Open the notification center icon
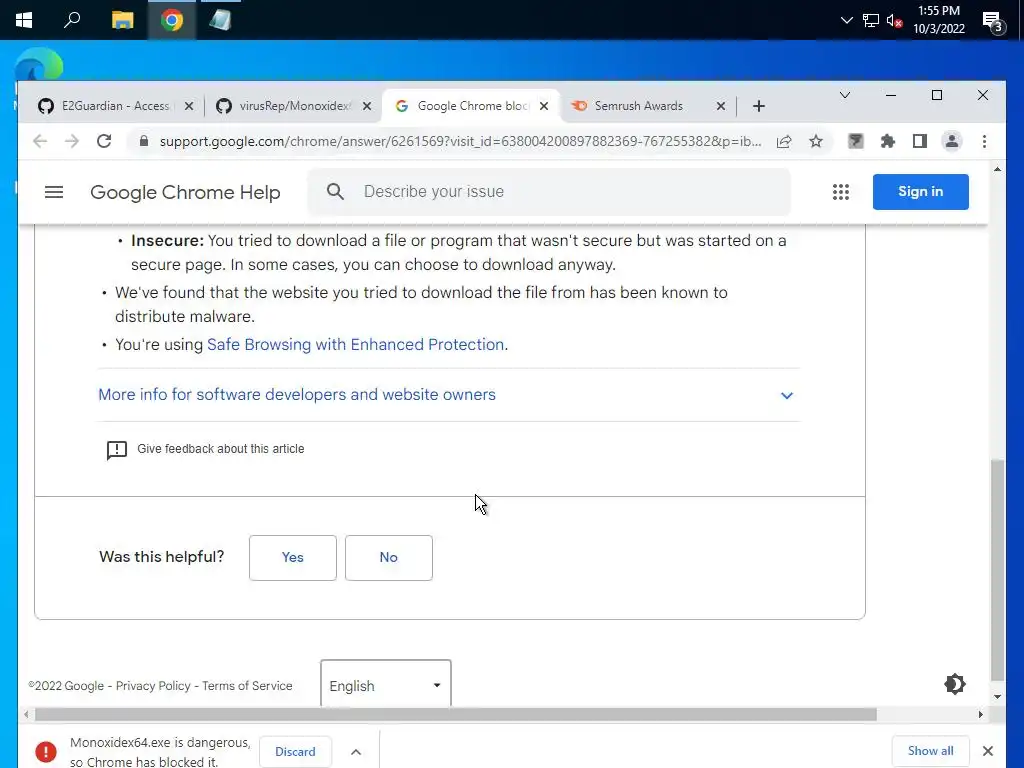Screen dimensions: 1024x768 point(993,22)
